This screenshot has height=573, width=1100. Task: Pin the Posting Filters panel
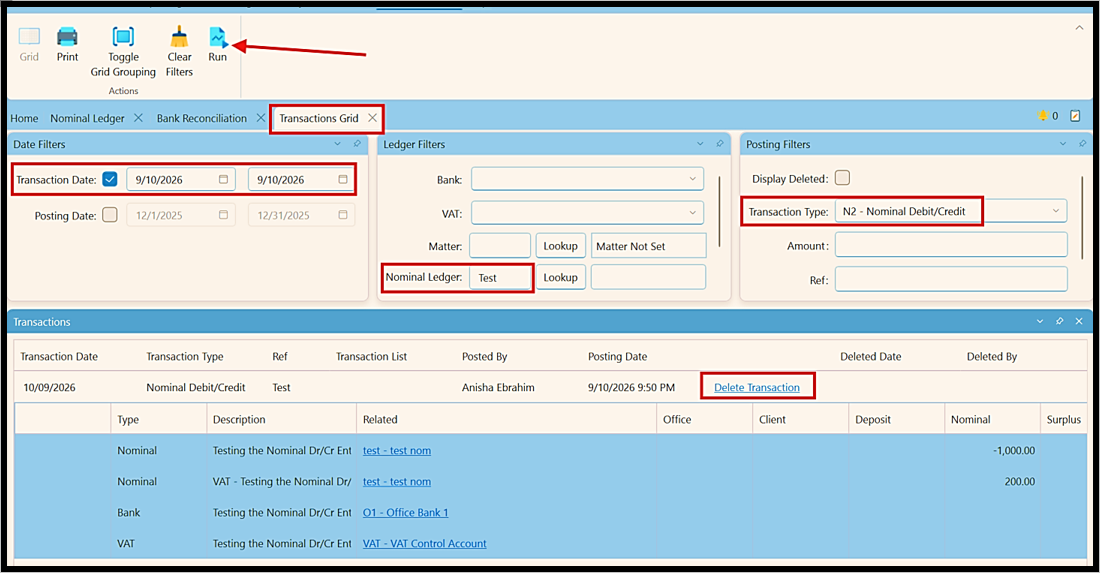tap(1082, 144)
